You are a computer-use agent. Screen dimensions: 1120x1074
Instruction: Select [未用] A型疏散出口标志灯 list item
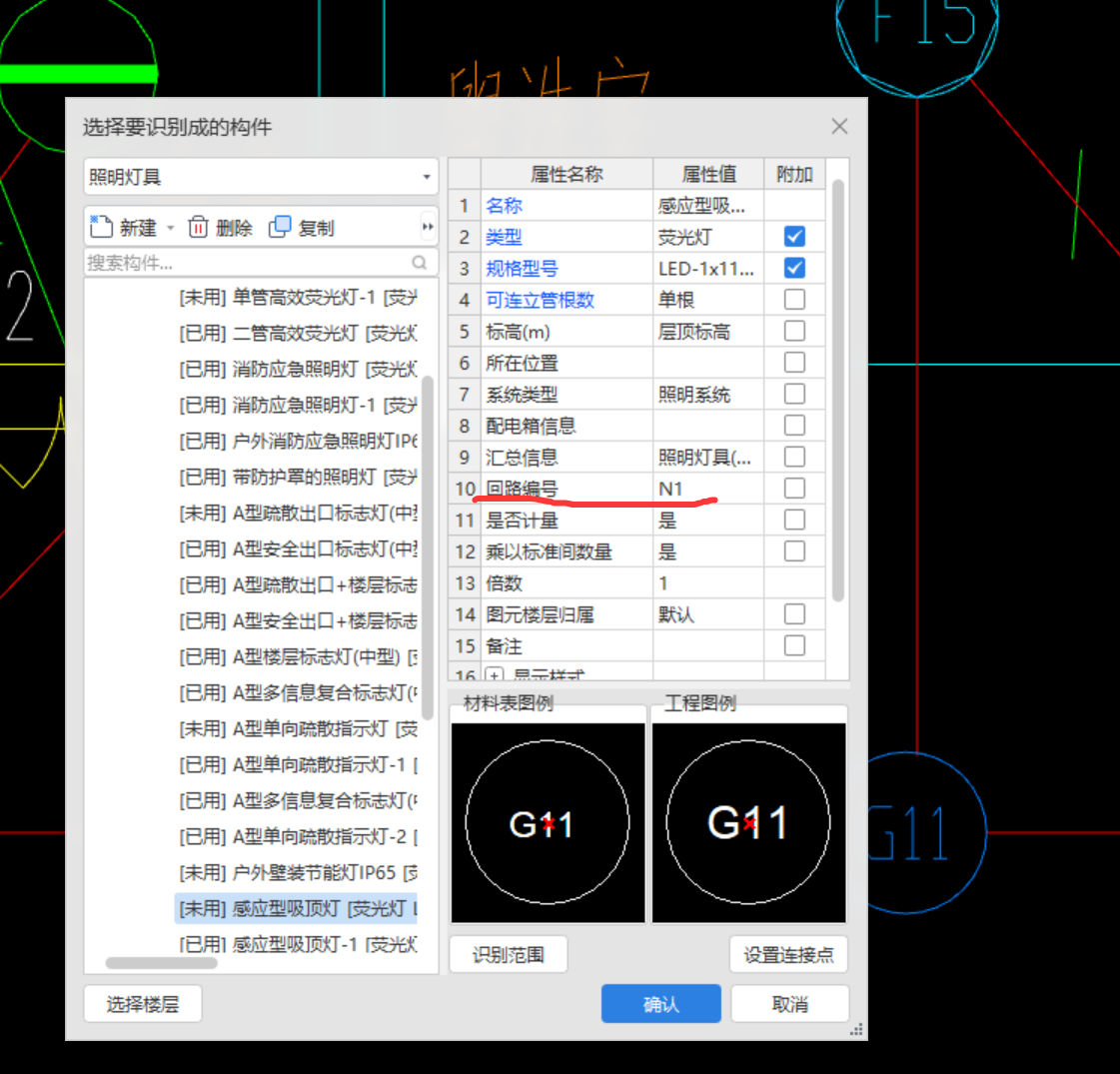point(298,513)
